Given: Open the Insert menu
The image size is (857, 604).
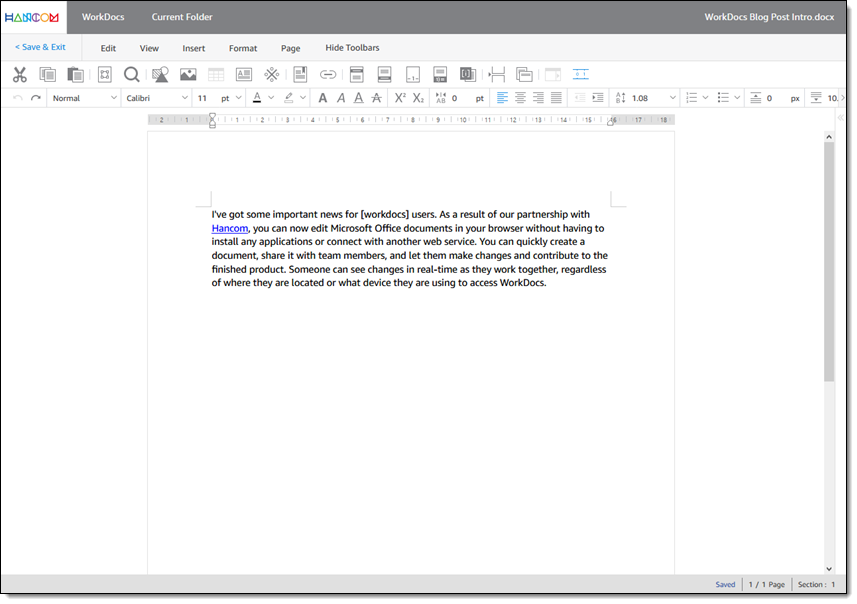Looking at the screenshot, I should point(194,48).
